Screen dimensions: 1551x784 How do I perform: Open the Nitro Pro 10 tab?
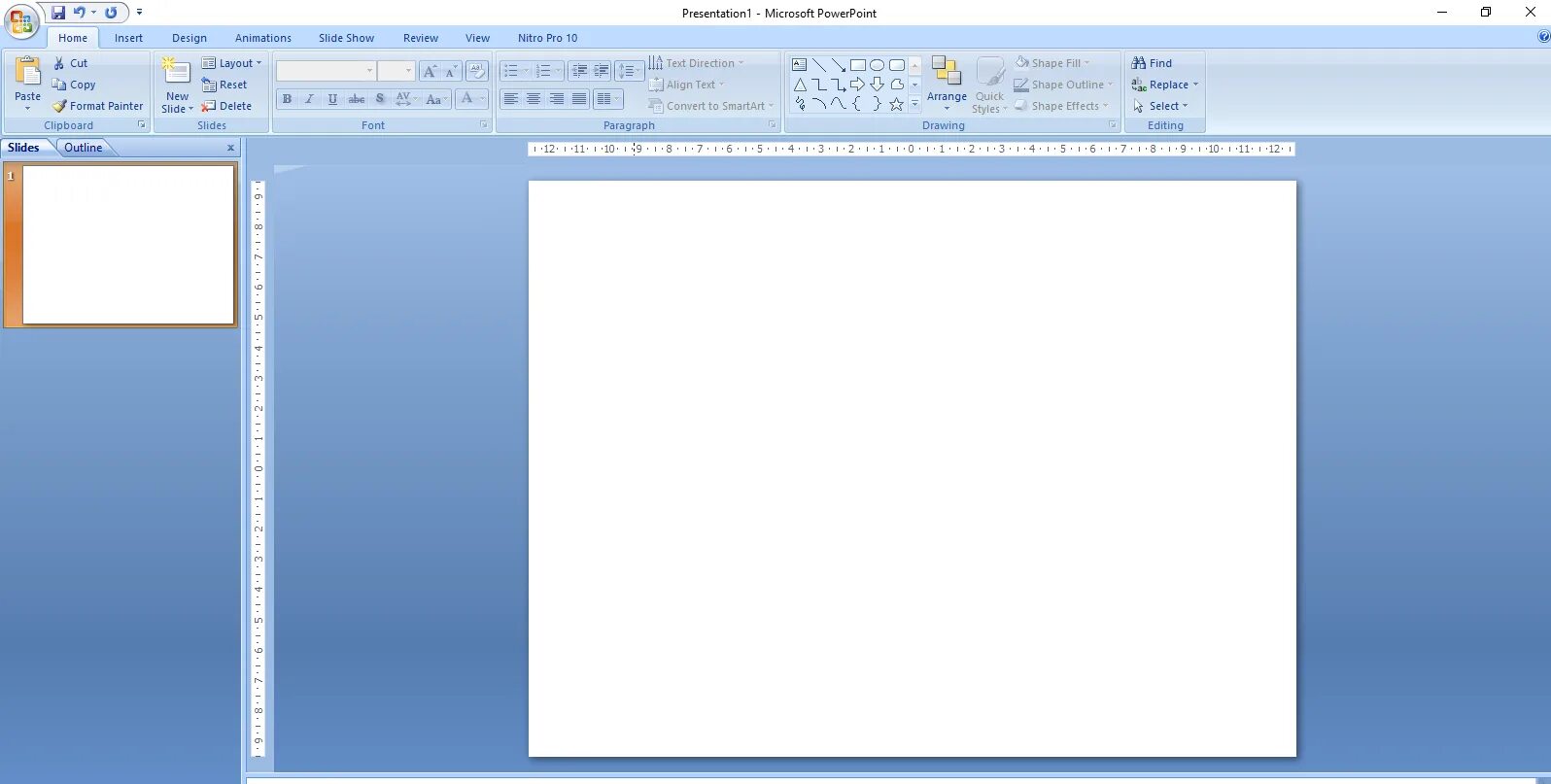click(x=548, y=38)
